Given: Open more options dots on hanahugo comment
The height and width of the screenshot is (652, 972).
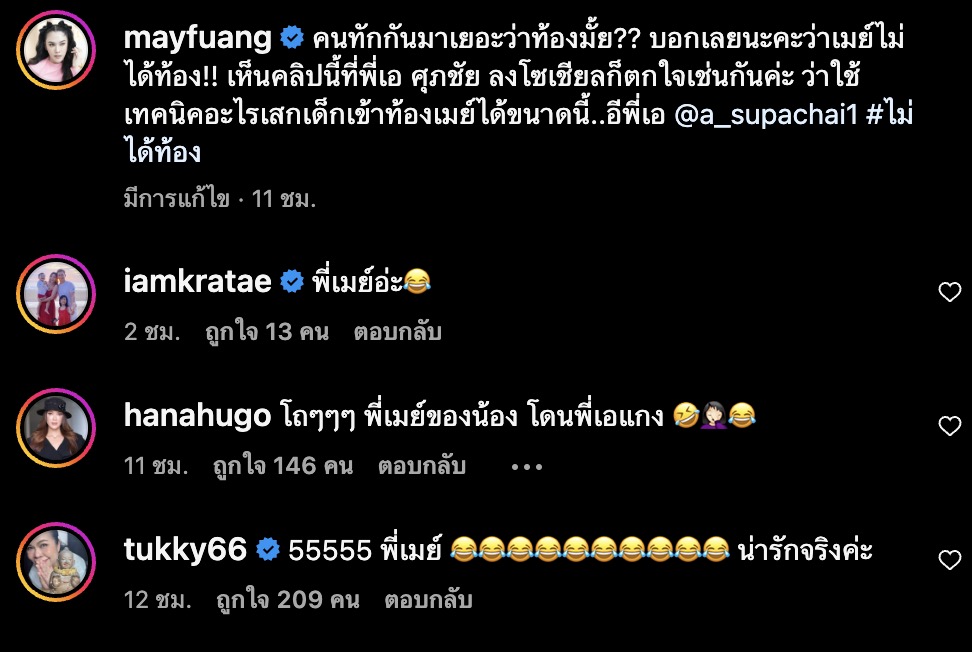Looking at the screenshot, I should pos(526,467).
